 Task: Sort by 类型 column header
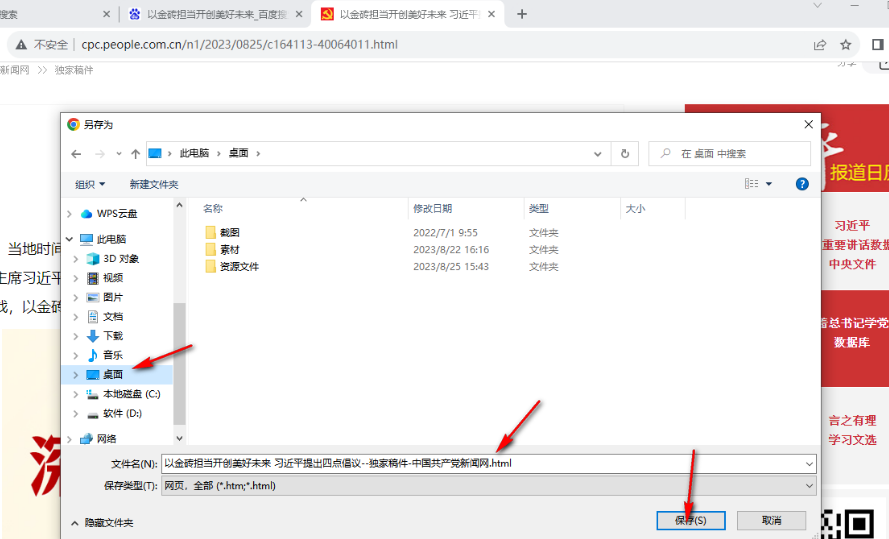pos(539,209)
